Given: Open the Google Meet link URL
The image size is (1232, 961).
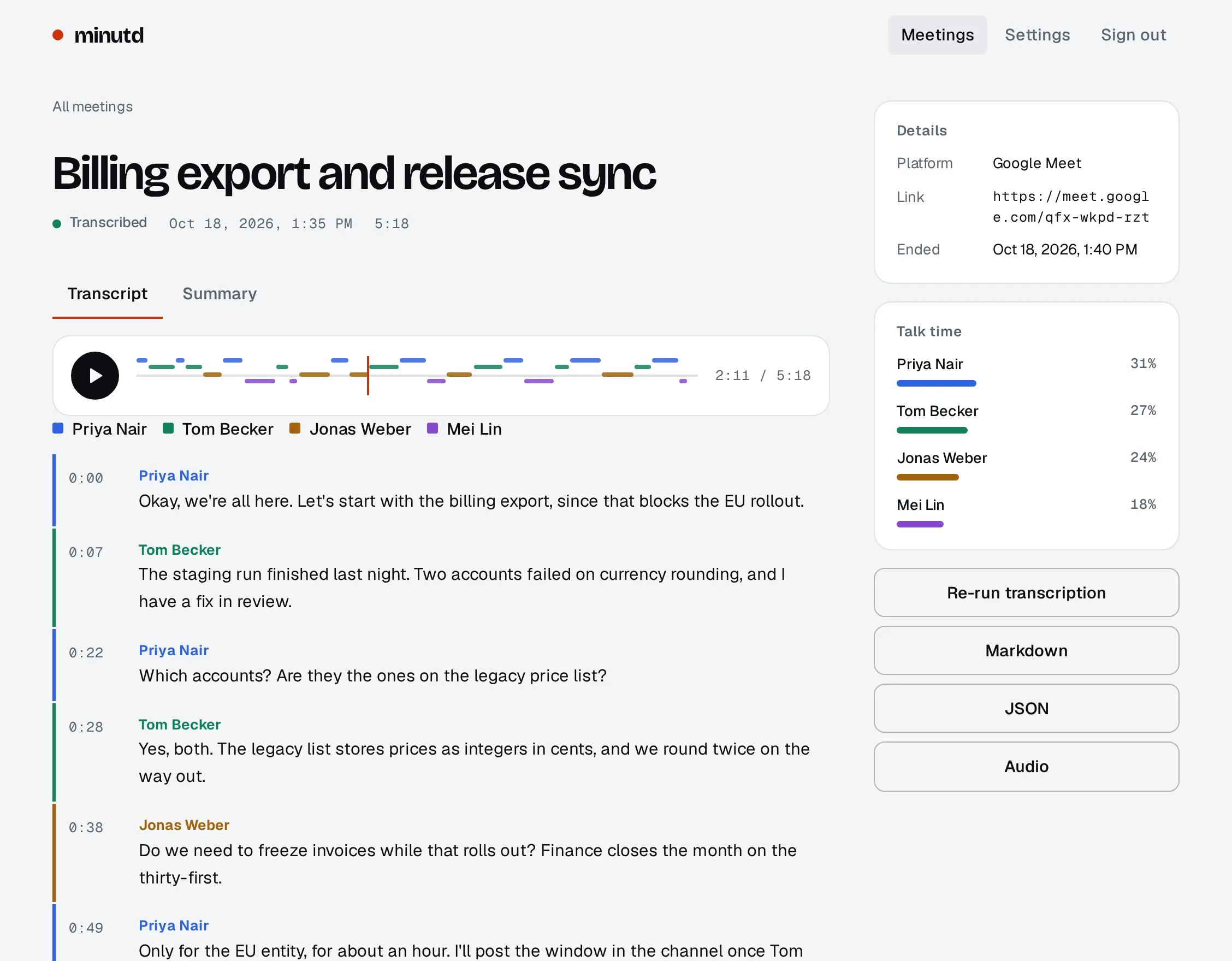Looking at the screenshot, I should [x=1071, y=207].
